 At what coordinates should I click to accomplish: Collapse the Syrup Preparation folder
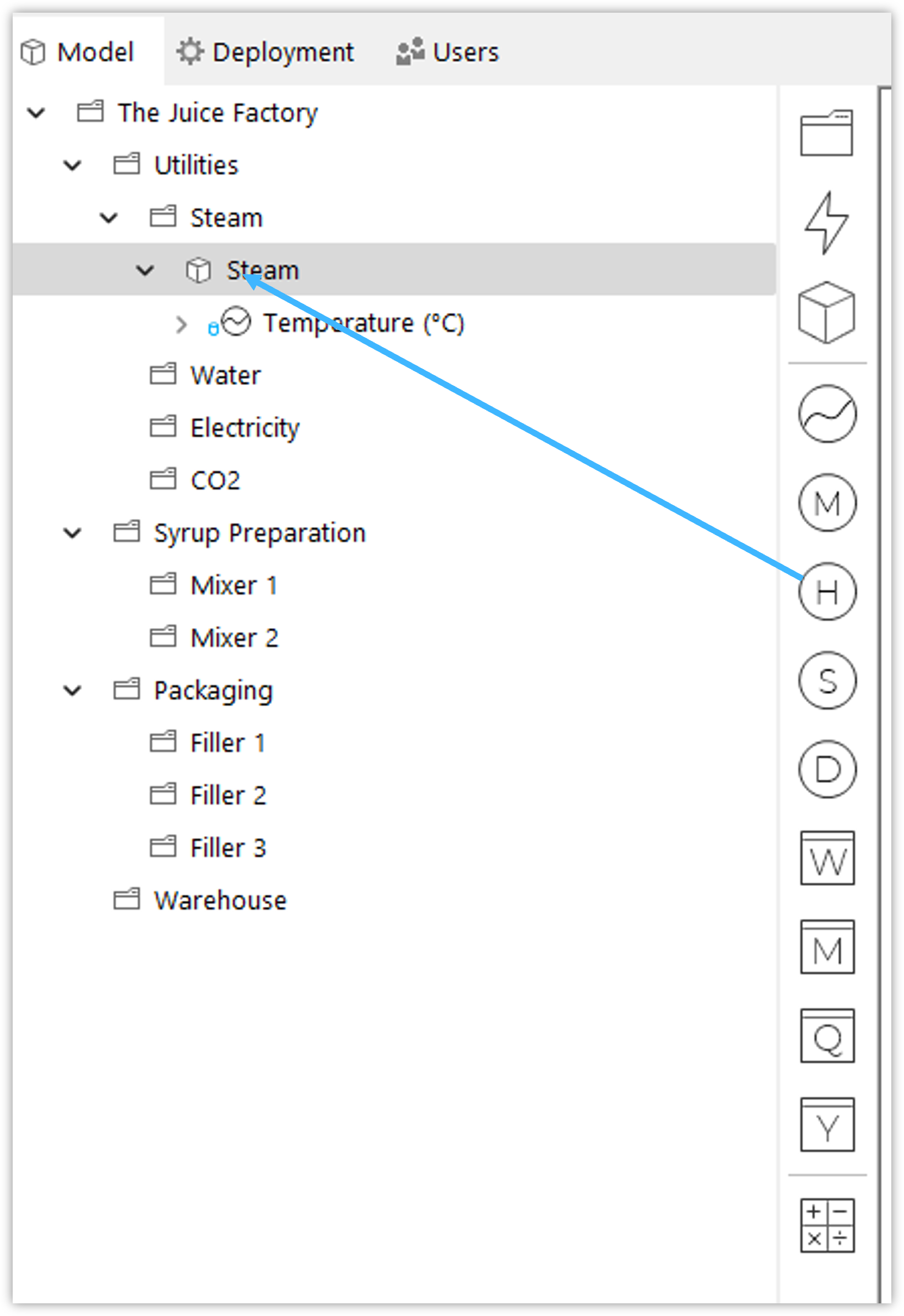click(x=73, y=533)
